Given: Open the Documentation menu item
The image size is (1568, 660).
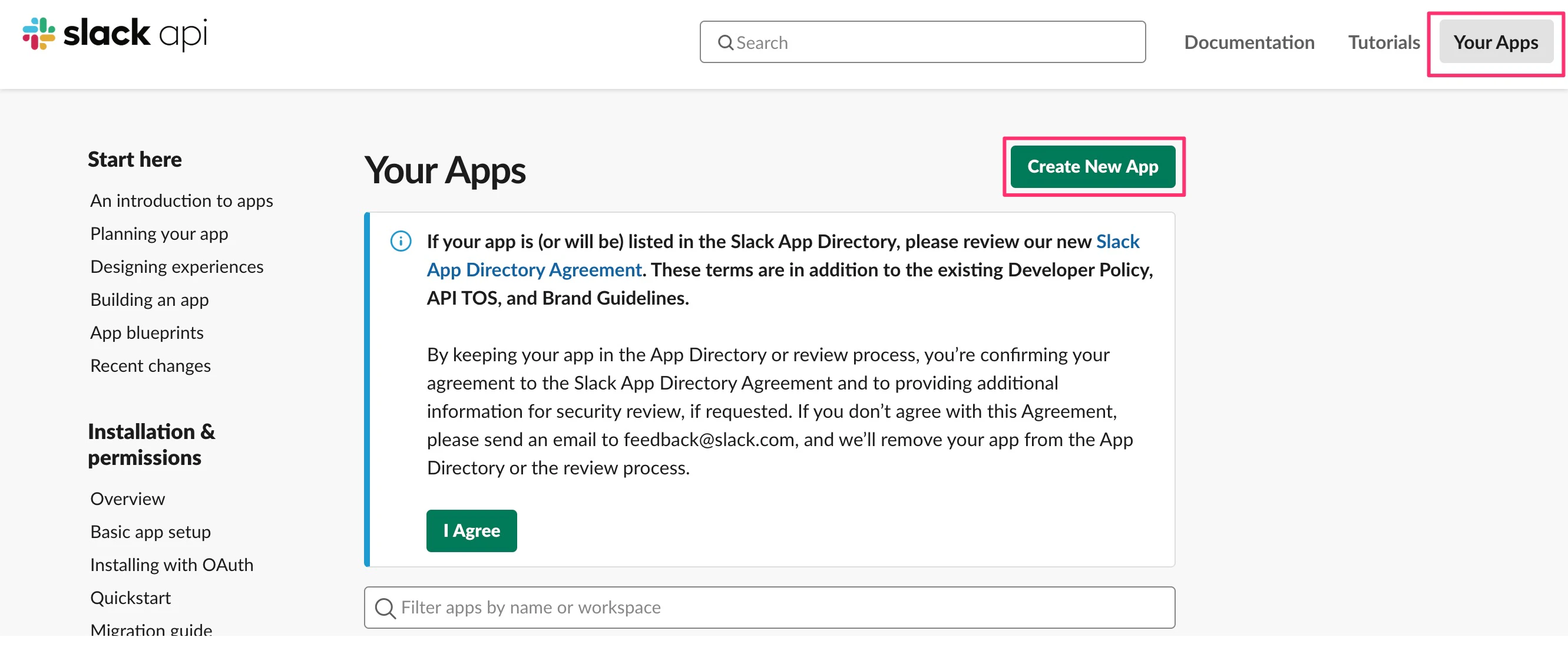Looking at the screenshot, I should [x=1249, y=42].
